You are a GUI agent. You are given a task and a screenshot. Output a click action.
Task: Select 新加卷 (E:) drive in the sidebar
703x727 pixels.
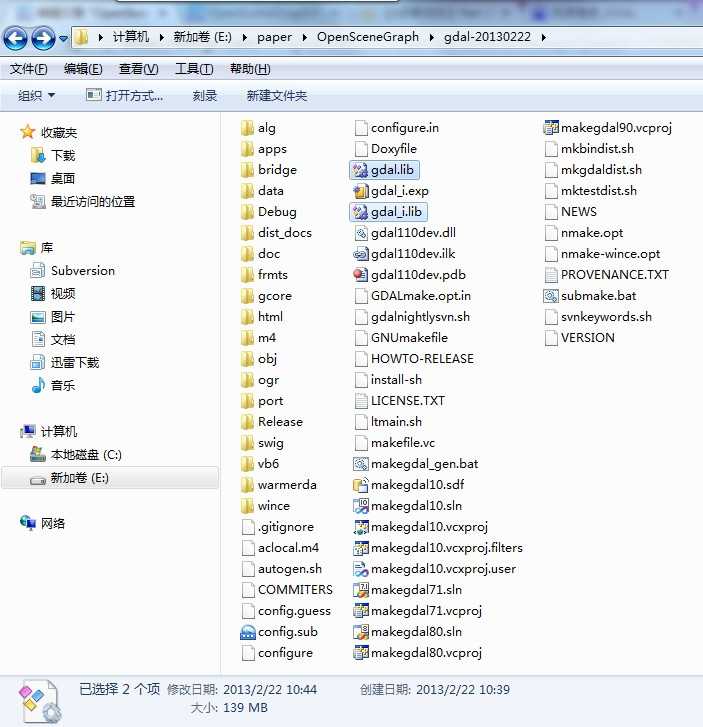(110, 478)
